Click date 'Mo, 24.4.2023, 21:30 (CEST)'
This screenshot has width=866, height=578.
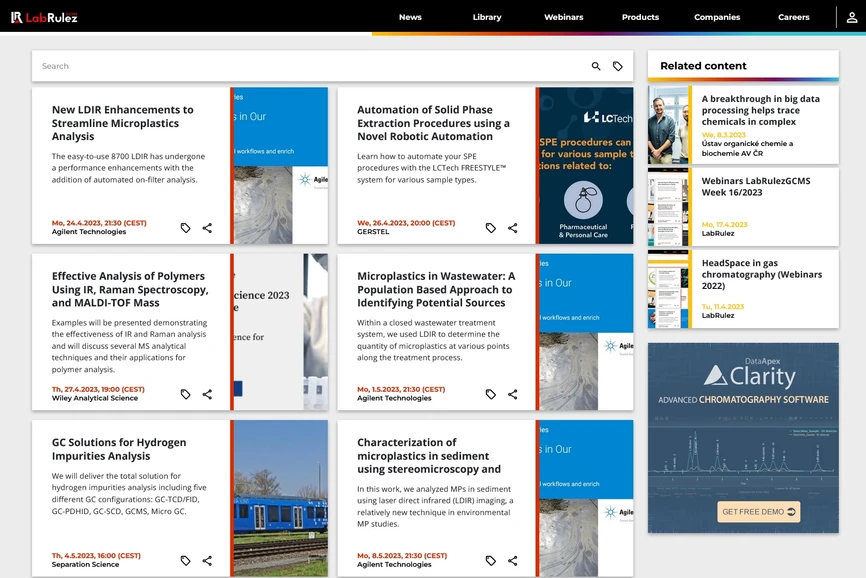pos(99,223)
